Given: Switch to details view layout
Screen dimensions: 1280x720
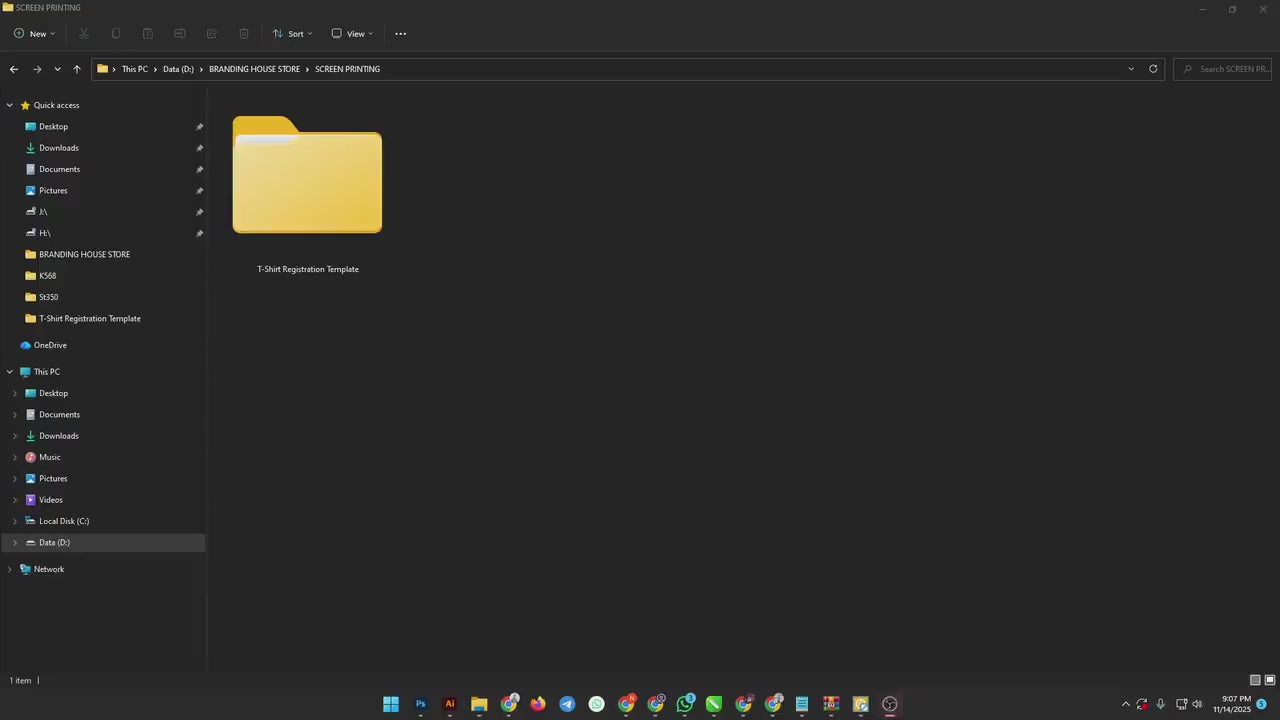Looking at the screenshot, I should [1255, 680].
